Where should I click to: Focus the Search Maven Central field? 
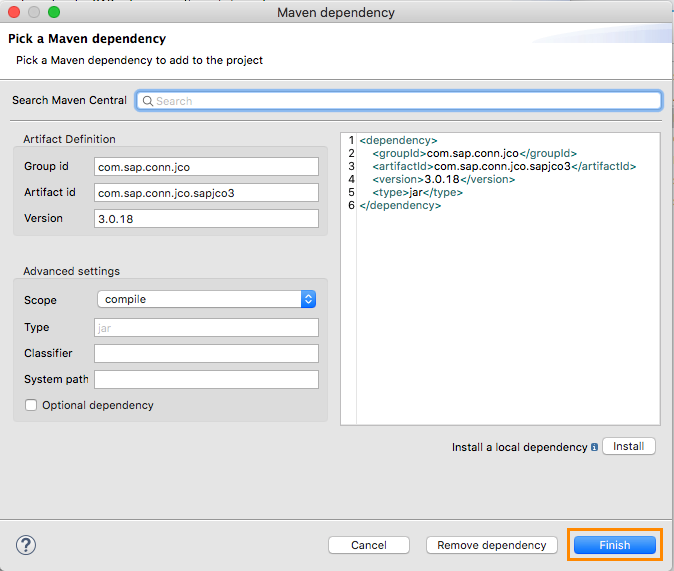(400, 101)
